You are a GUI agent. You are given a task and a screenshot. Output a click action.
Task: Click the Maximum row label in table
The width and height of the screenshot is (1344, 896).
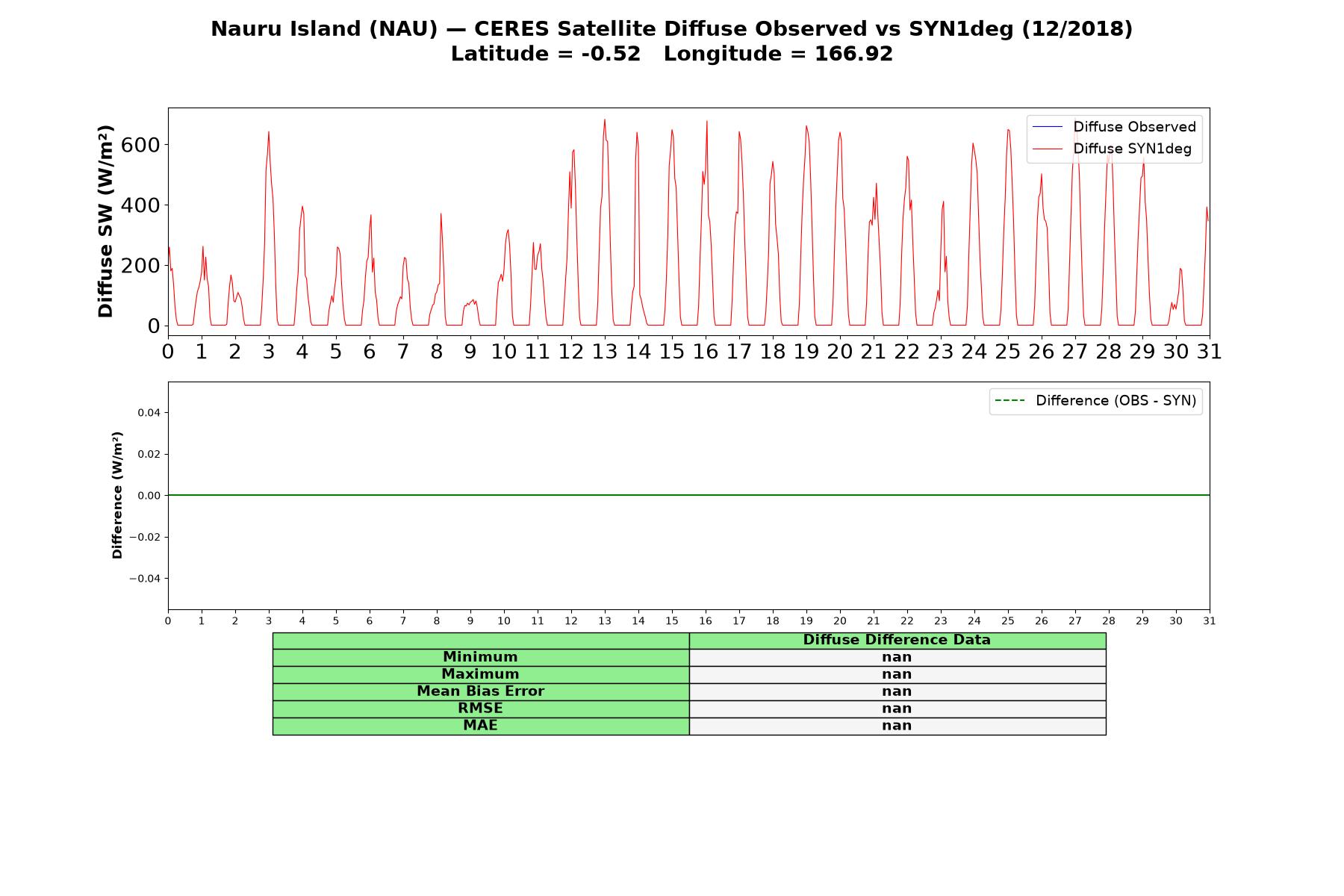coord(480,674)
